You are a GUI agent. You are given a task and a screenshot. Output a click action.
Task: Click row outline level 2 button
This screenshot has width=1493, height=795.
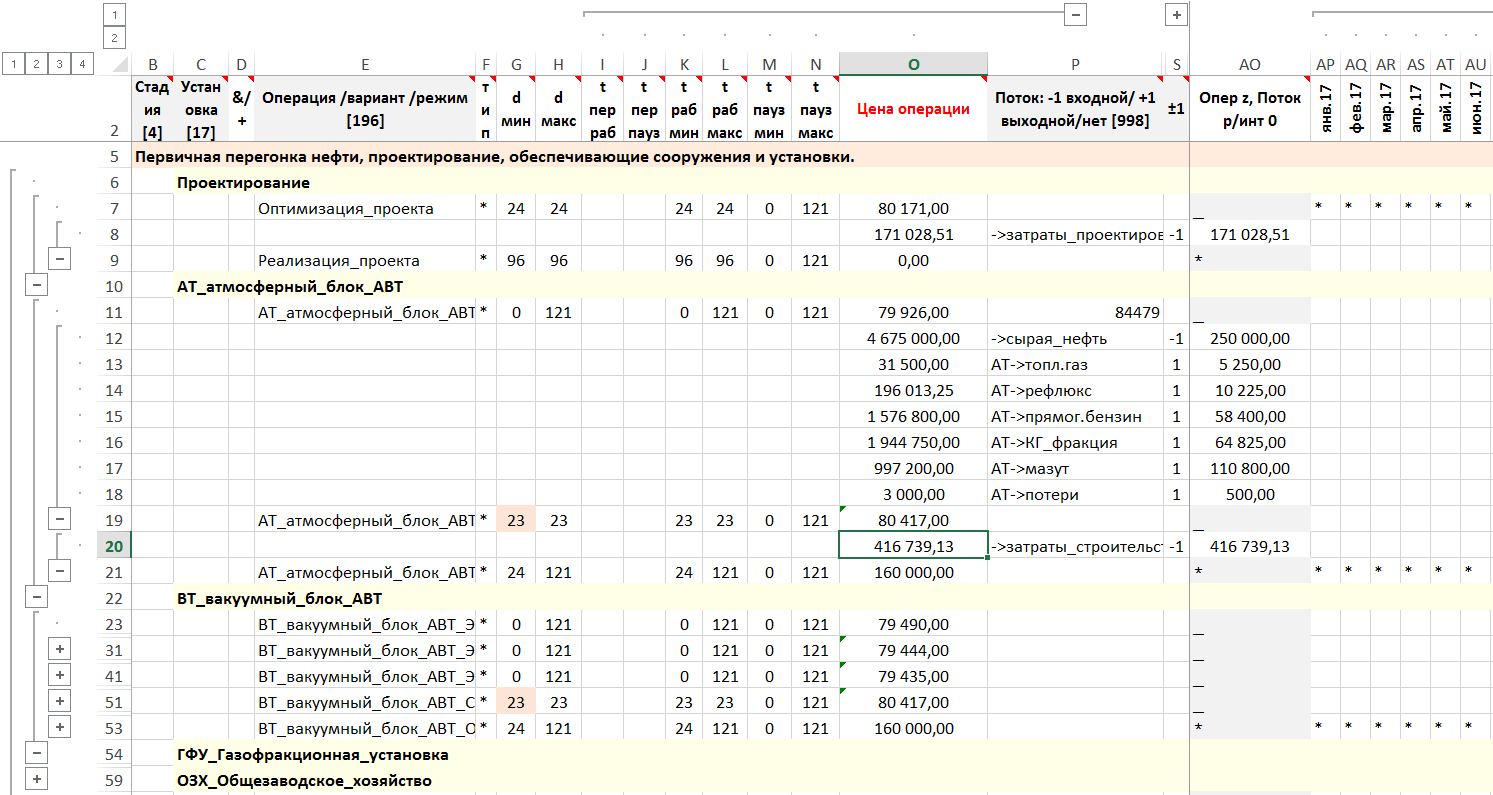coord(36,64)
